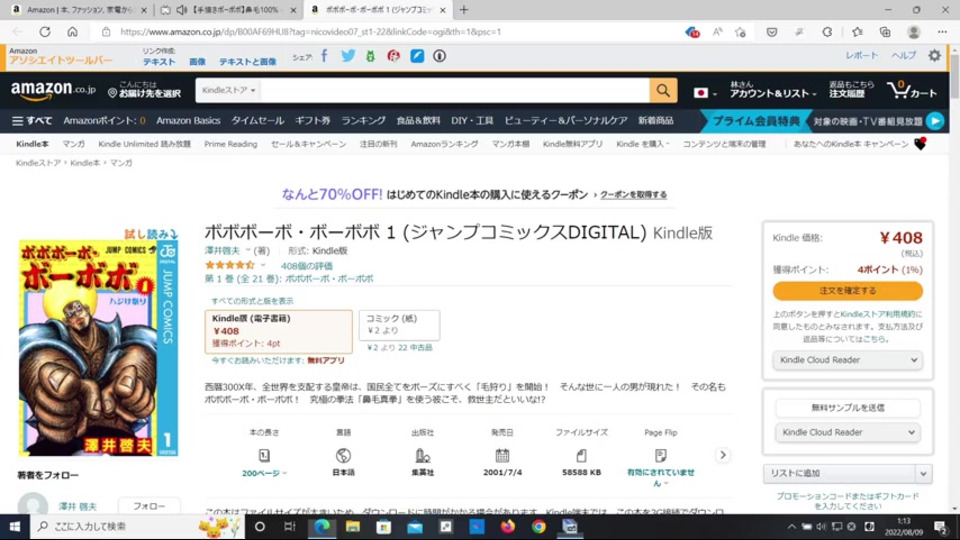The image size is (960, 540).
Task: Open Kindle Cloud Reader sample dropdown
Action: tap(847, 432)
